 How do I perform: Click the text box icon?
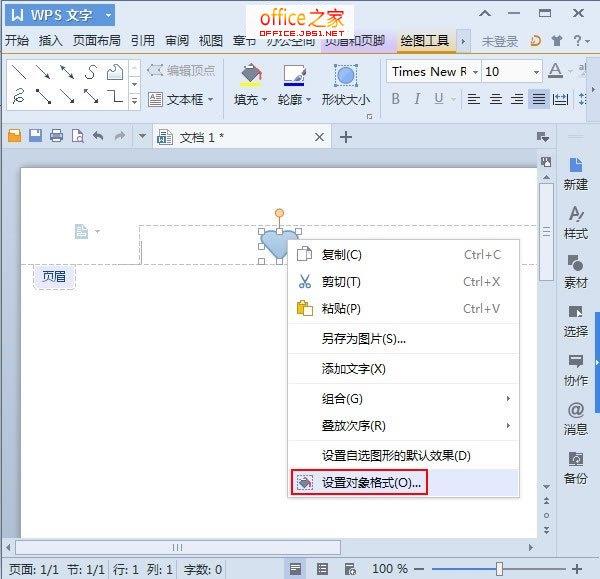pos(155,100)
